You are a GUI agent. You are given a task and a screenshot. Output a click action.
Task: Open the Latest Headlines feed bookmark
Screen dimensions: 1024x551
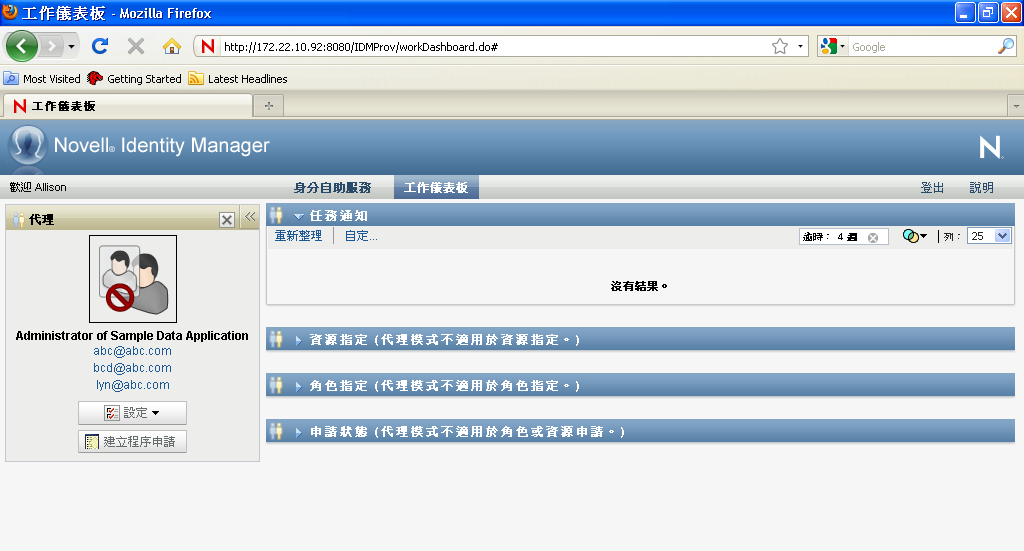coord(238,79)
